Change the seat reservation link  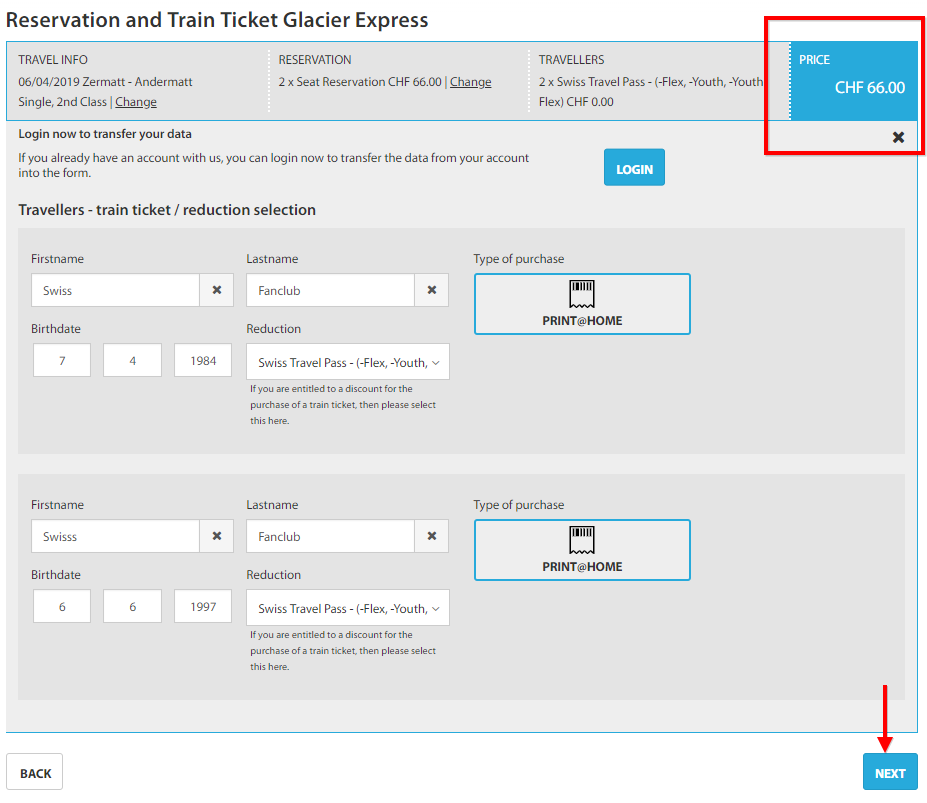coord(470,82)
